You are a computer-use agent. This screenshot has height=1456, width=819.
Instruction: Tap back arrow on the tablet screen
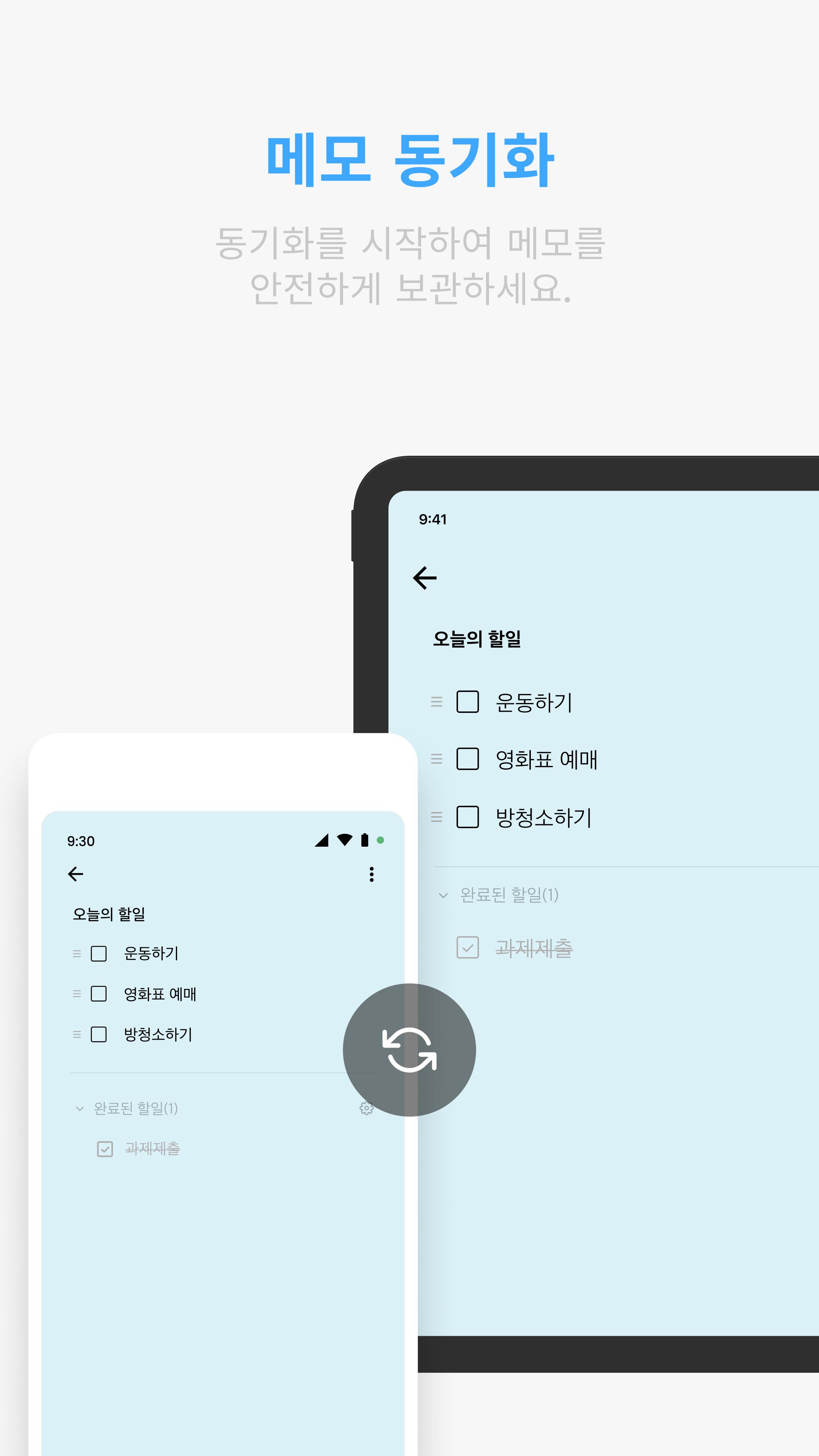[x=425, y=577]
